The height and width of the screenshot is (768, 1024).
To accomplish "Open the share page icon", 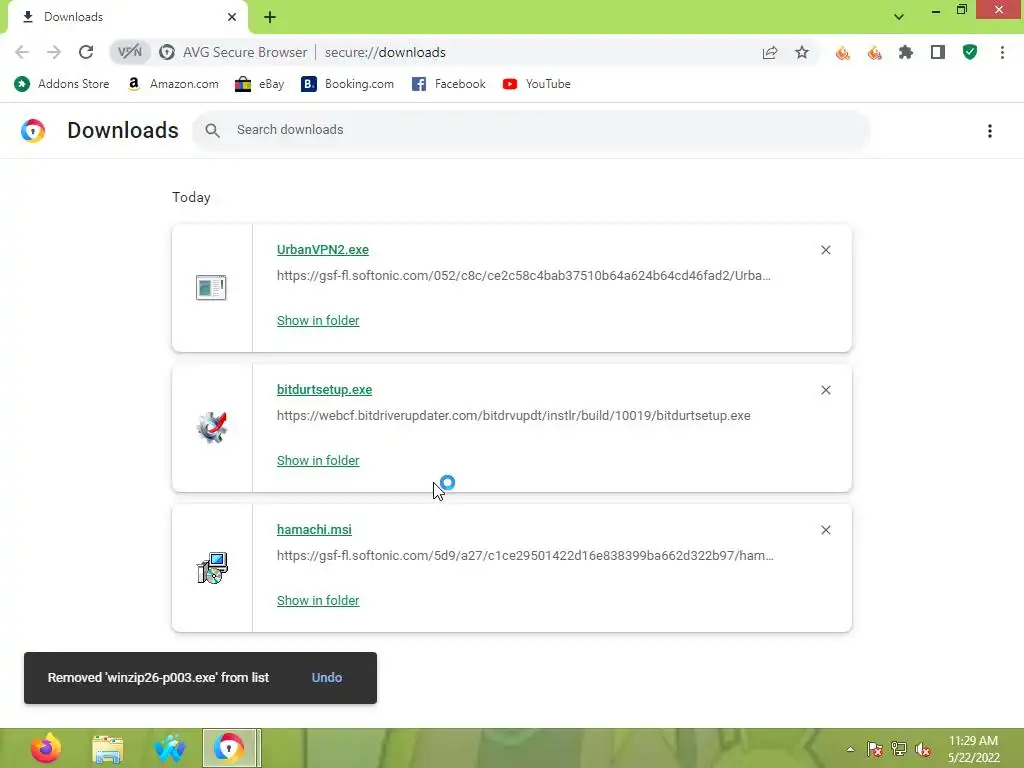I will click(x=770, y=52).
